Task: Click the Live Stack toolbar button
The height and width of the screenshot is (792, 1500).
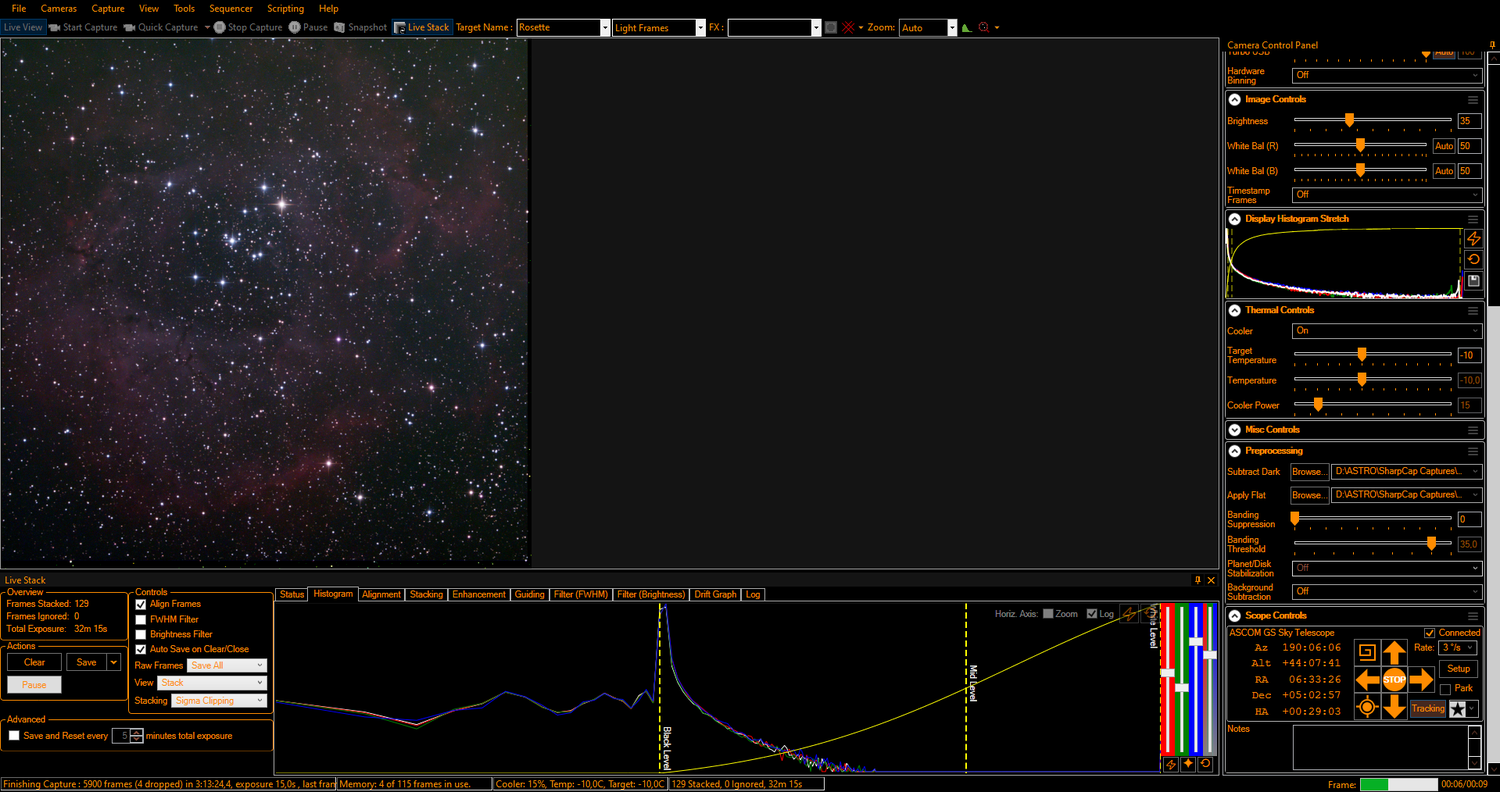Action: coord(421,28)
